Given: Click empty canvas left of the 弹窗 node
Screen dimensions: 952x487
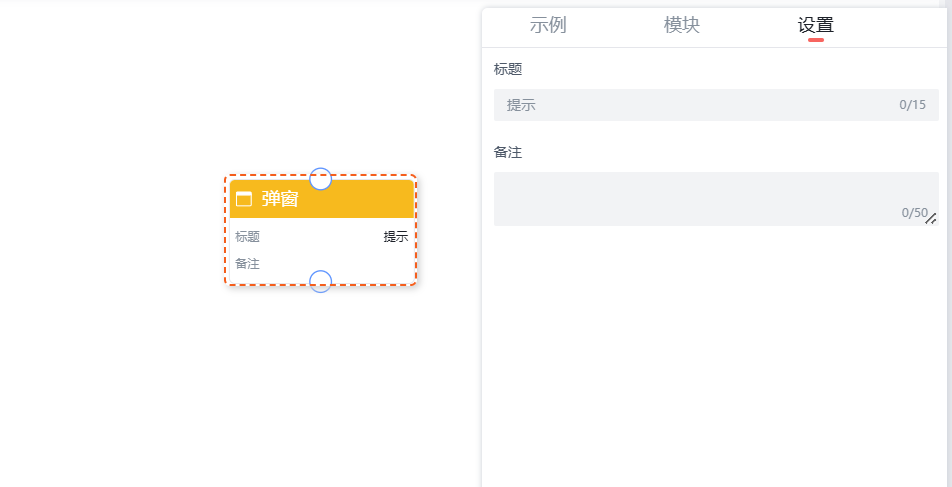Looking at the screenshot, I should coord(110,230).
